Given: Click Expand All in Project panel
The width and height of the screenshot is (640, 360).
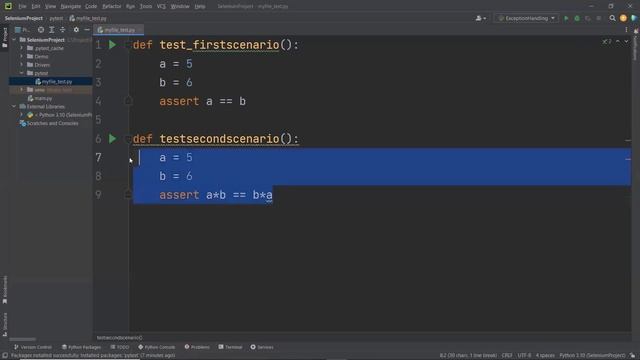Looking at the screenshot, I should tap(51, 30).
